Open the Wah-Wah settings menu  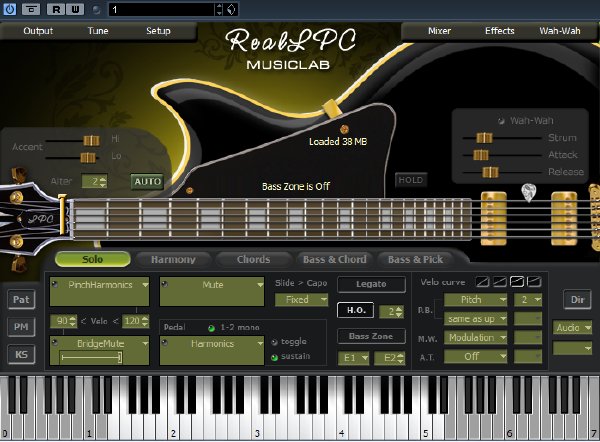[x=559, y=31]
